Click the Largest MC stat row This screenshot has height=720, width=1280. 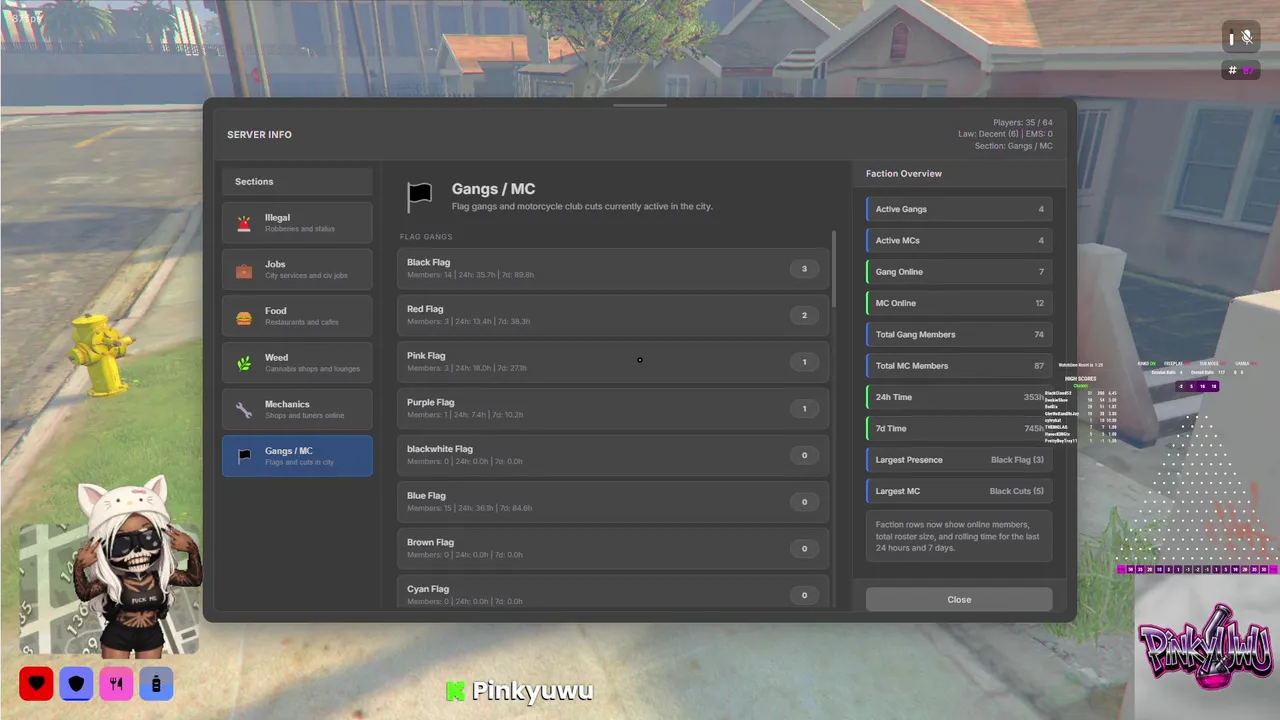959,491
